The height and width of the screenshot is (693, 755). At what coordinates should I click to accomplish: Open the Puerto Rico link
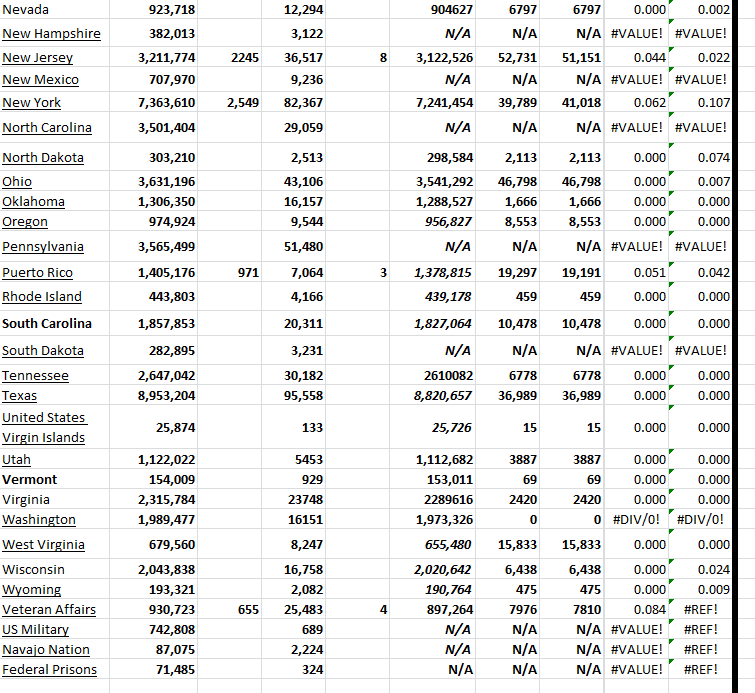(38, 273)
